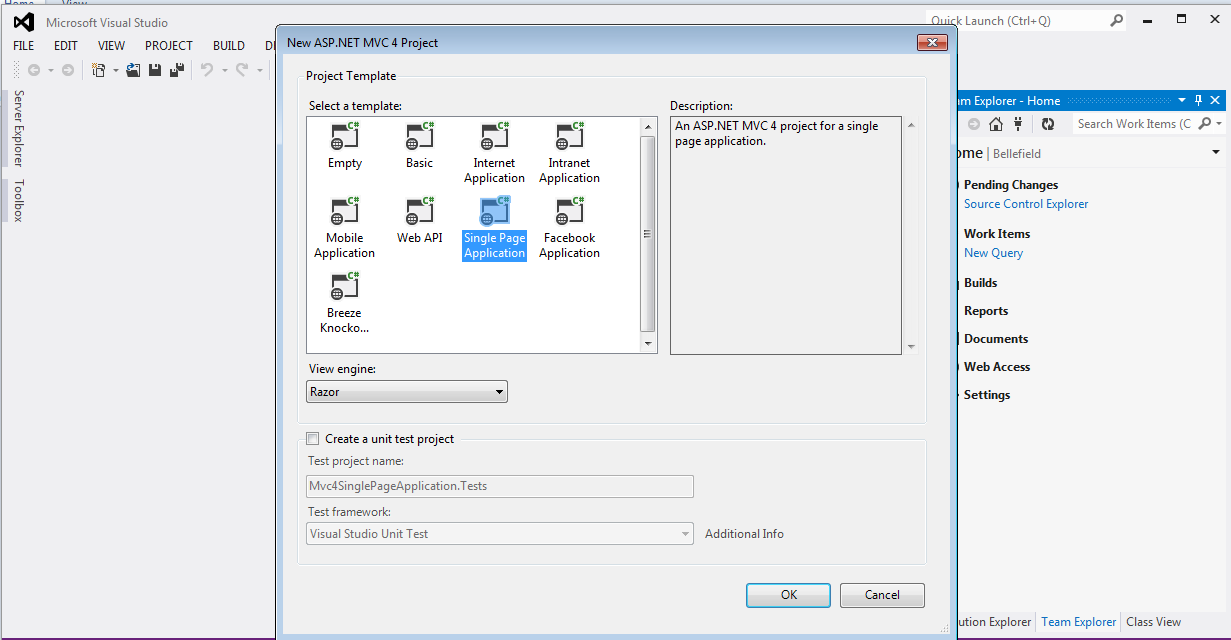The image size is (1231, 640).
Task: Select the Empty project template
Action: [345, 146]
